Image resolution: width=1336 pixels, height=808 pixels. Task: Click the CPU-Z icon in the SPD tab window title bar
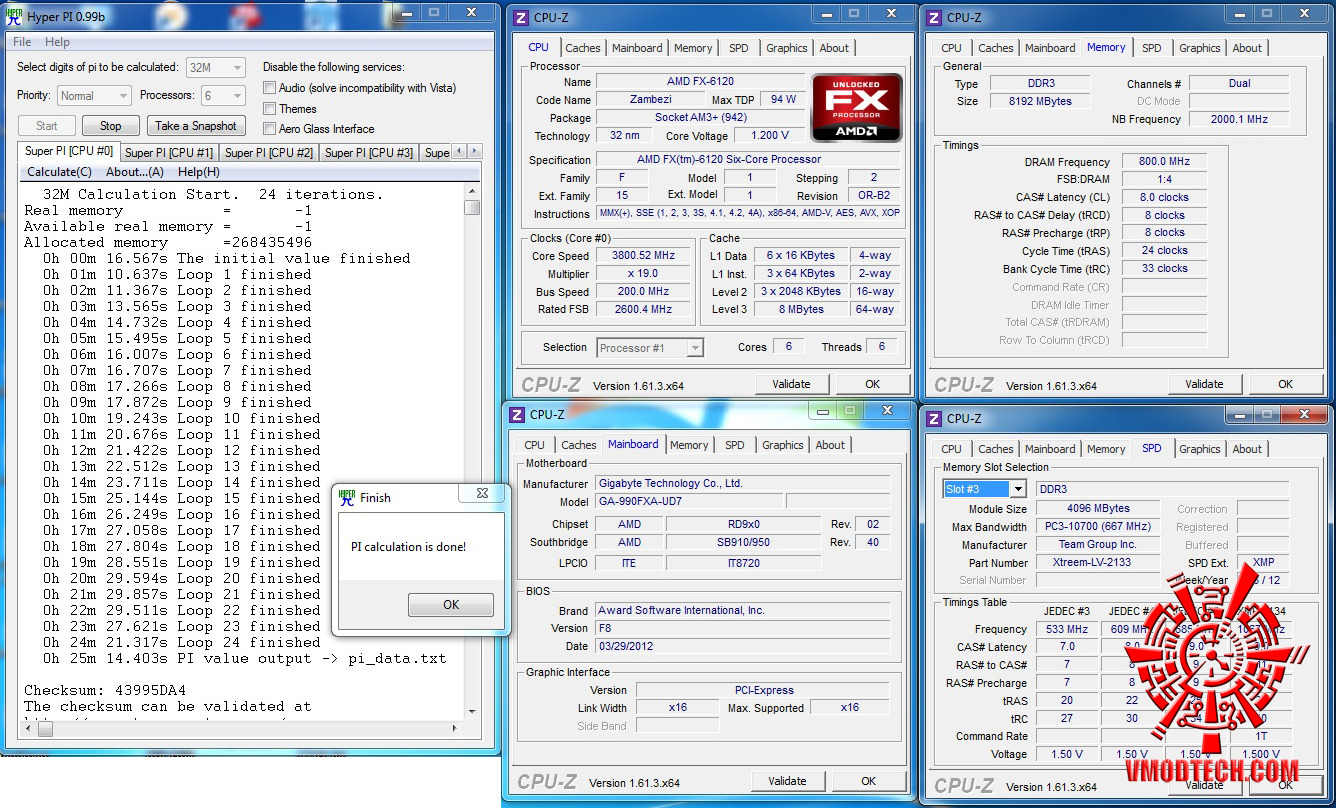(934, 419)
